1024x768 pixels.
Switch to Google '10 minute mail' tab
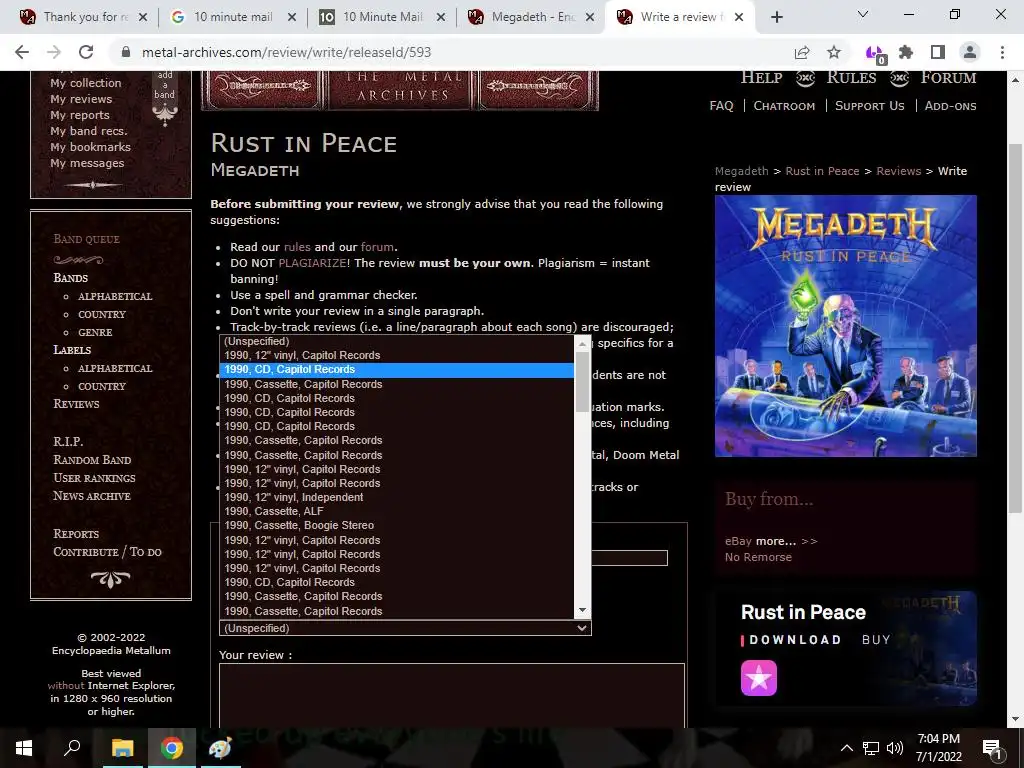point(233,17)
